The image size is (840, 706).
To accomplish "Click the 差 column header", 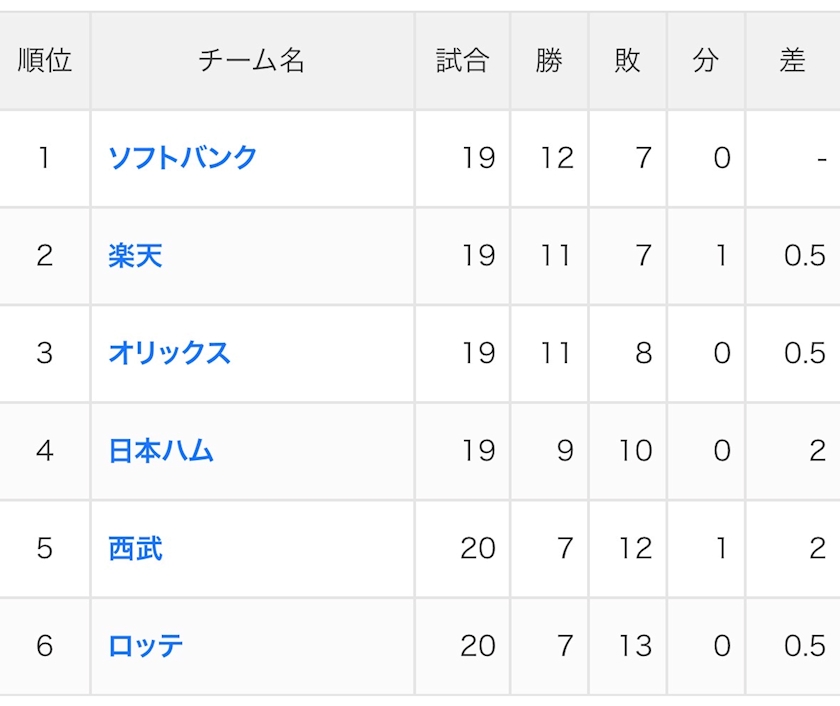I will point(793,60).
